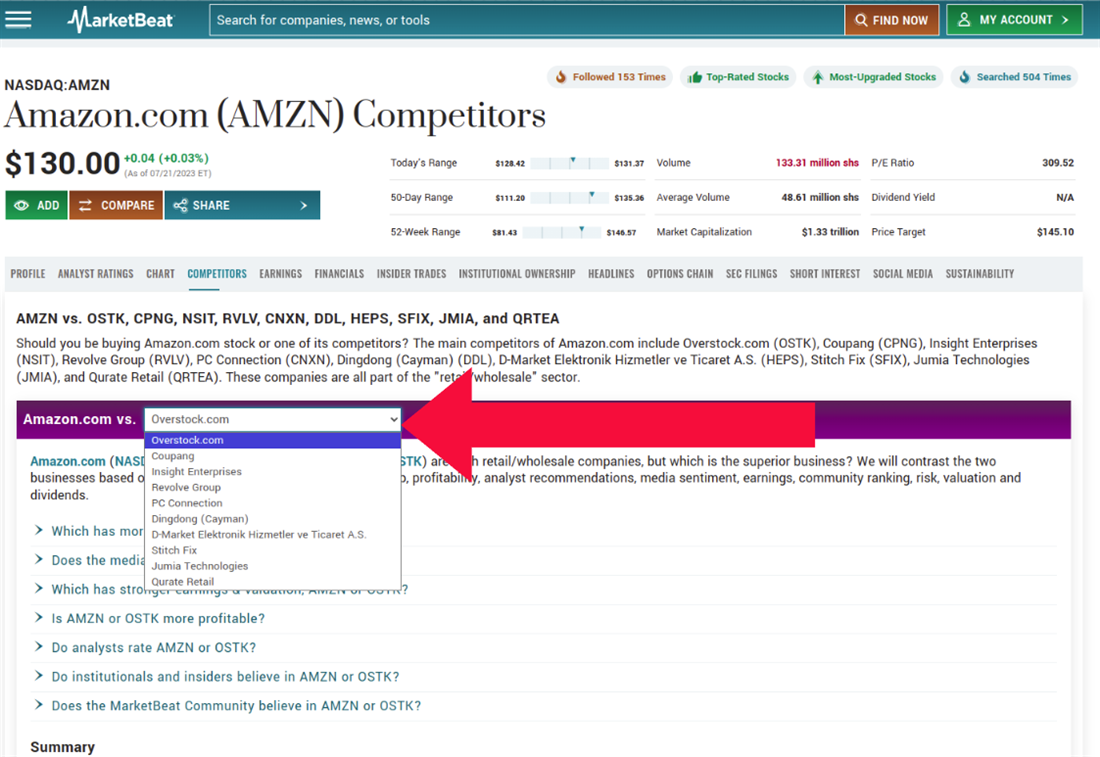Viewport: 1100px width, 757px height.
Task: Click the Searched 504 Times badge
Action: (x=1014, y=77)
